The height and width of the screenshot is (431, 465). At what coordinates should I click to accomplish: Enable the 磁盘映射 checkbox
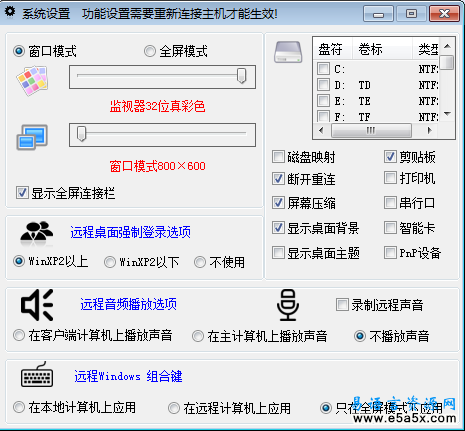(278, 157)
